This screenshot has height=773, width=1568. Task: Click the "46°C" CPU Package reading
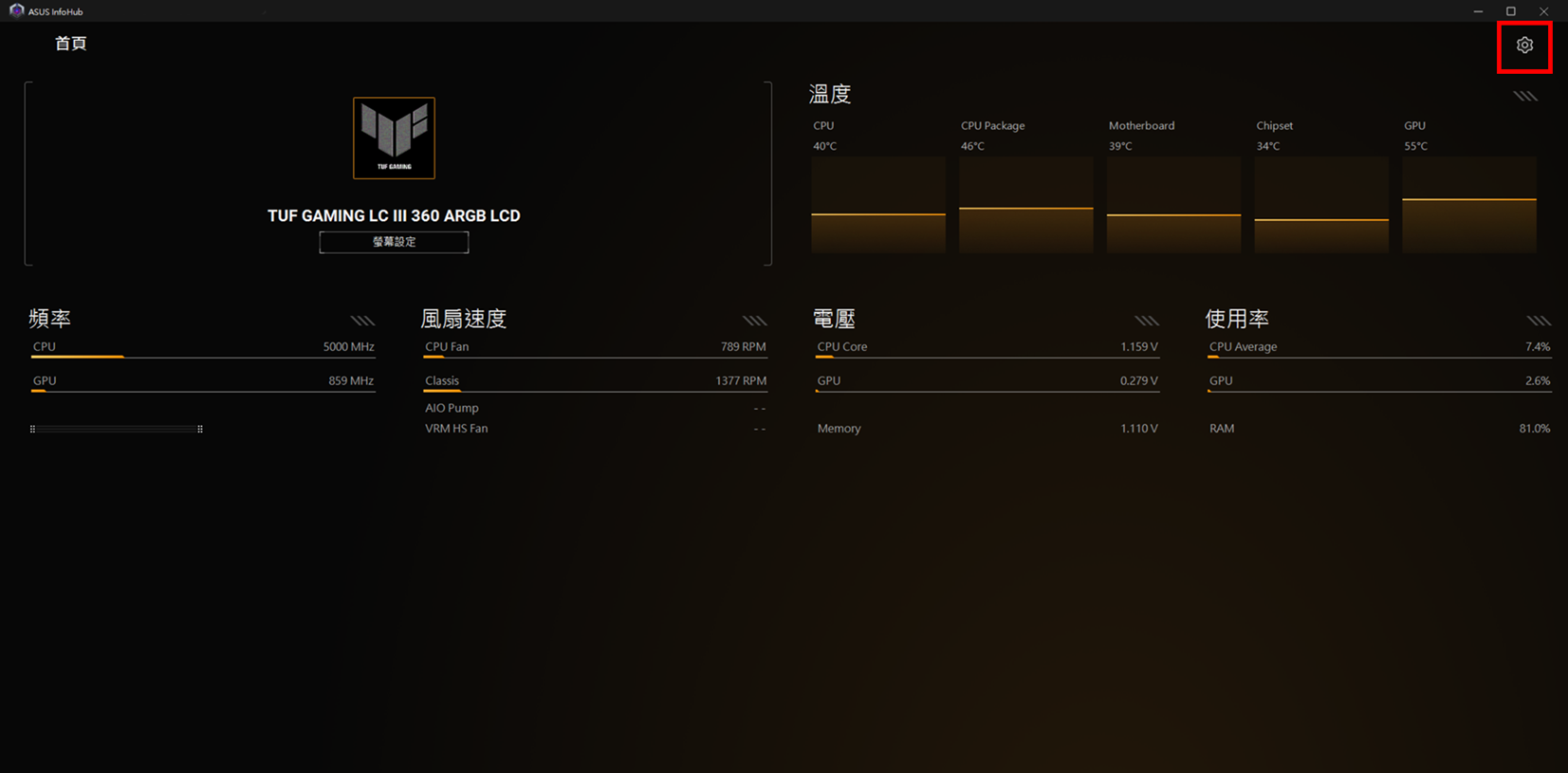point(973,146)
